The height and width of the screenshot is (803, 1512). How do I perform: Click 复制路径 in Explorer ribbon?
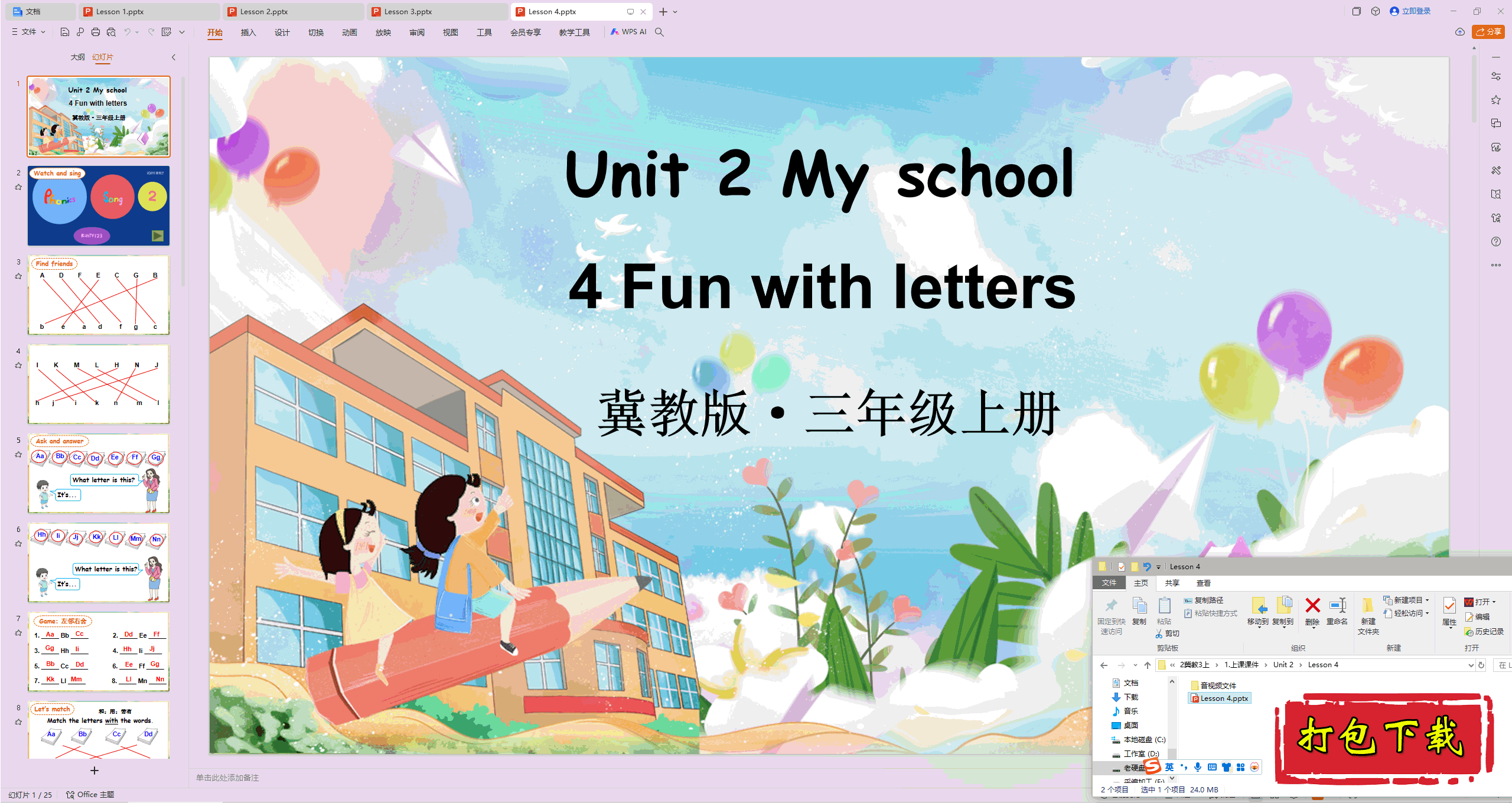(x=1204, y=600)
